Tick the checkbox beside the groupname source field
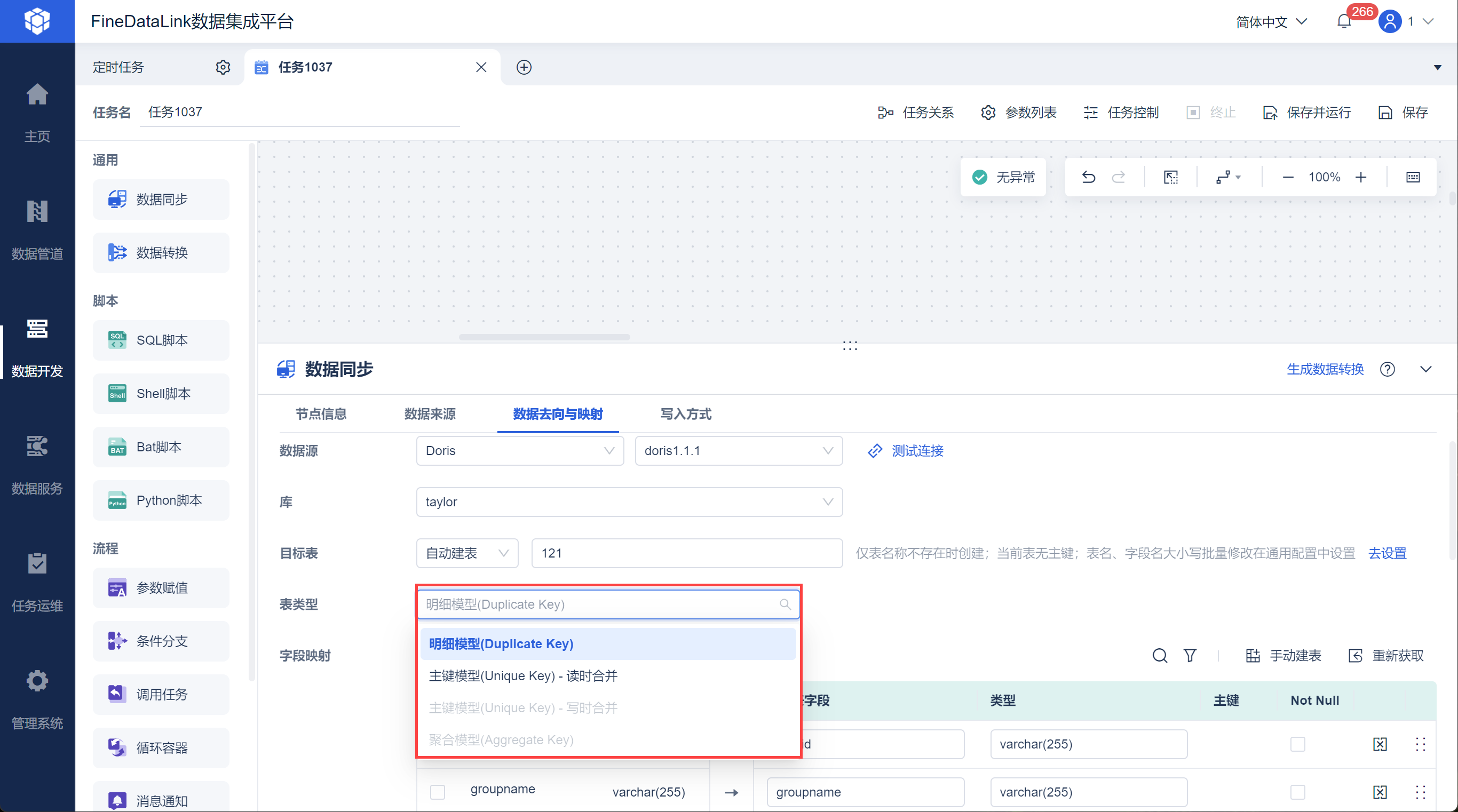The width and height of the screenshot is (1458, 812). pyautogui.click(x=438, y=792)
